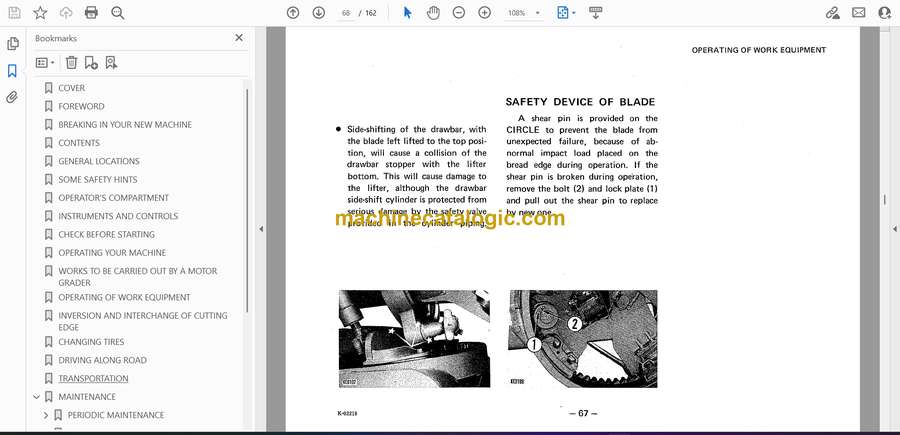Zoom out with the minus button

pos(459,13)
